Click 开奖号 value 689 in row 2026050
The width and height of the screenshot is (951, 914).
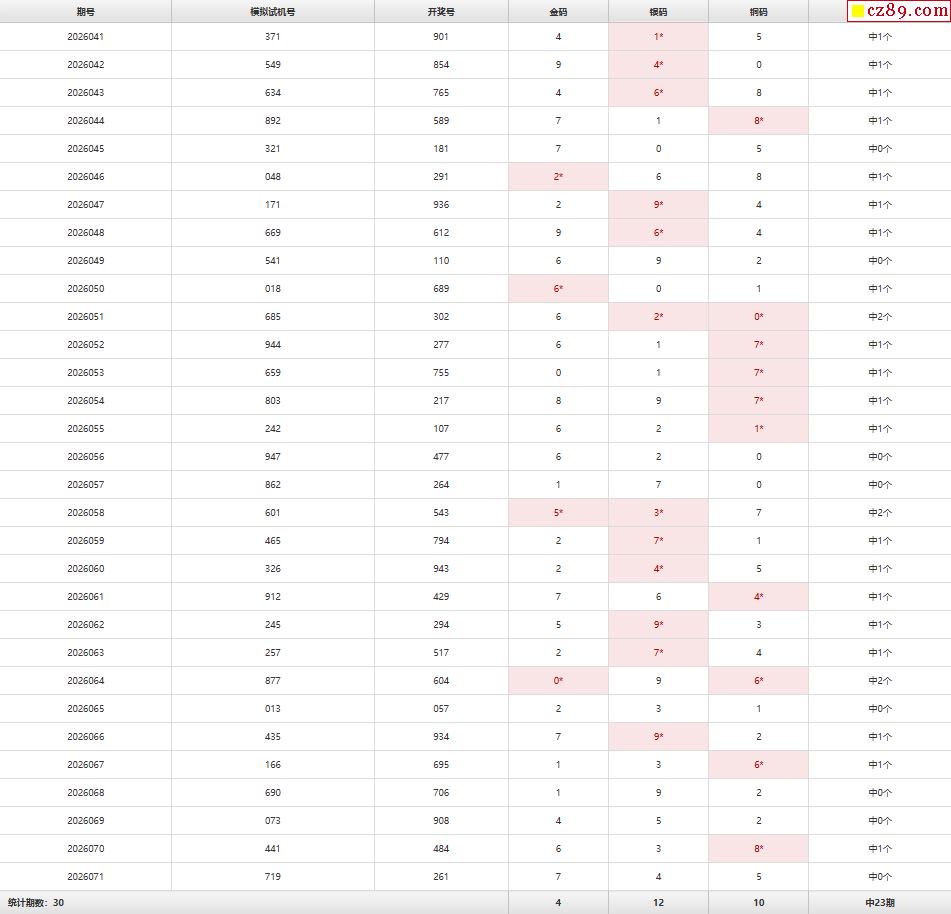click(441, 289)
